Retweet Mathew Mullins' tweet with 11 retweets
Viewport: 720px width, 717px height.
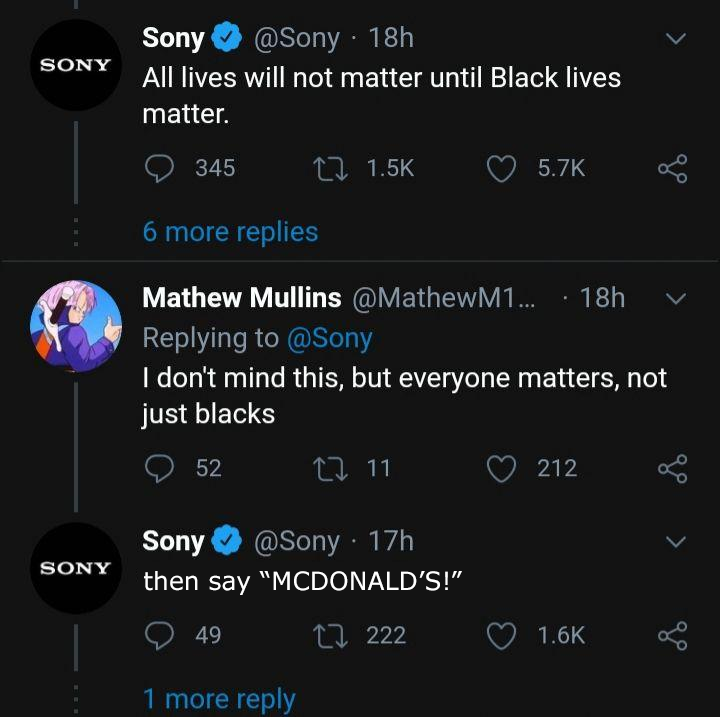click(330, 469)
